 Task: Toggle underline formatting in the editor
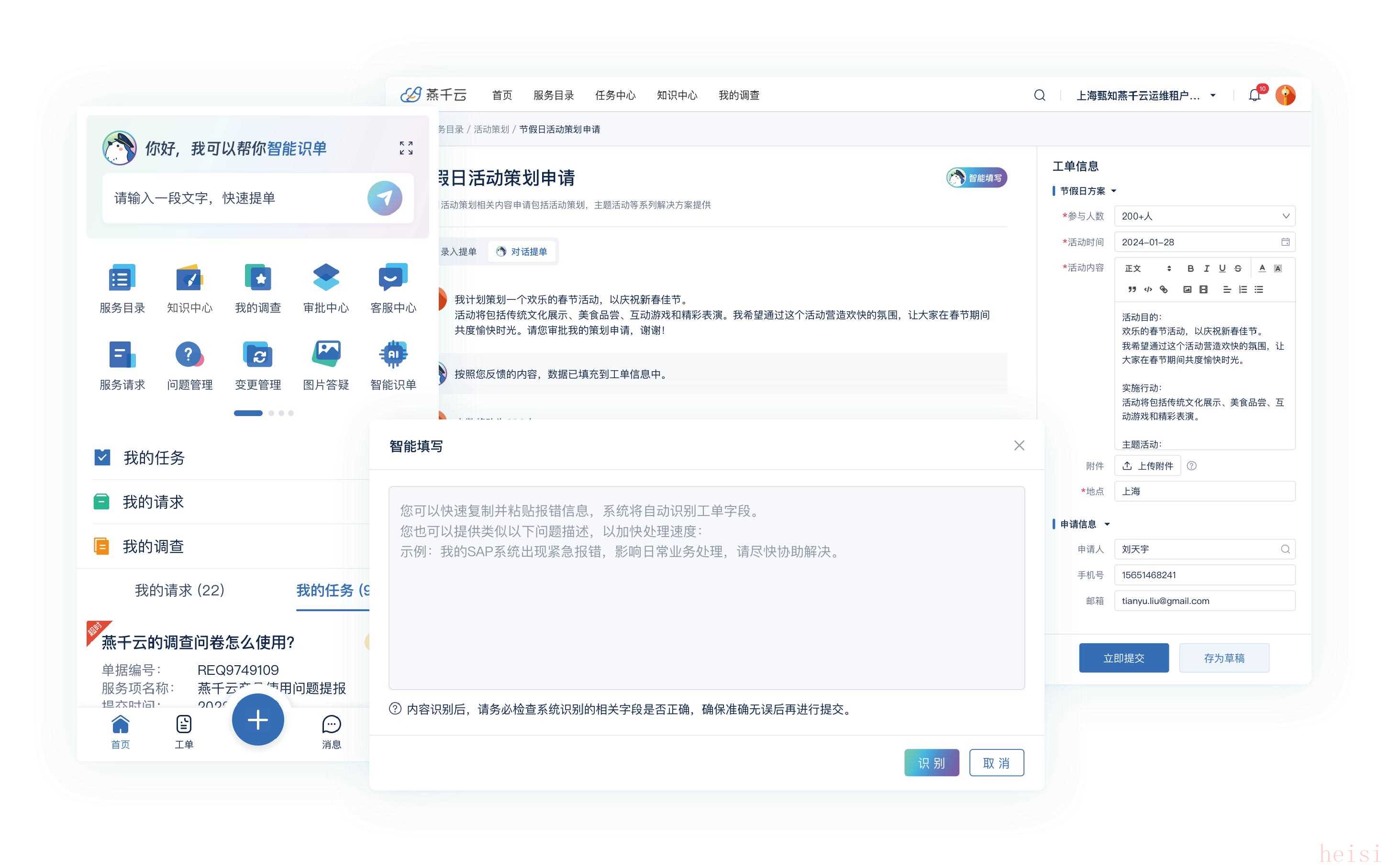click(x=1222, y=268)
